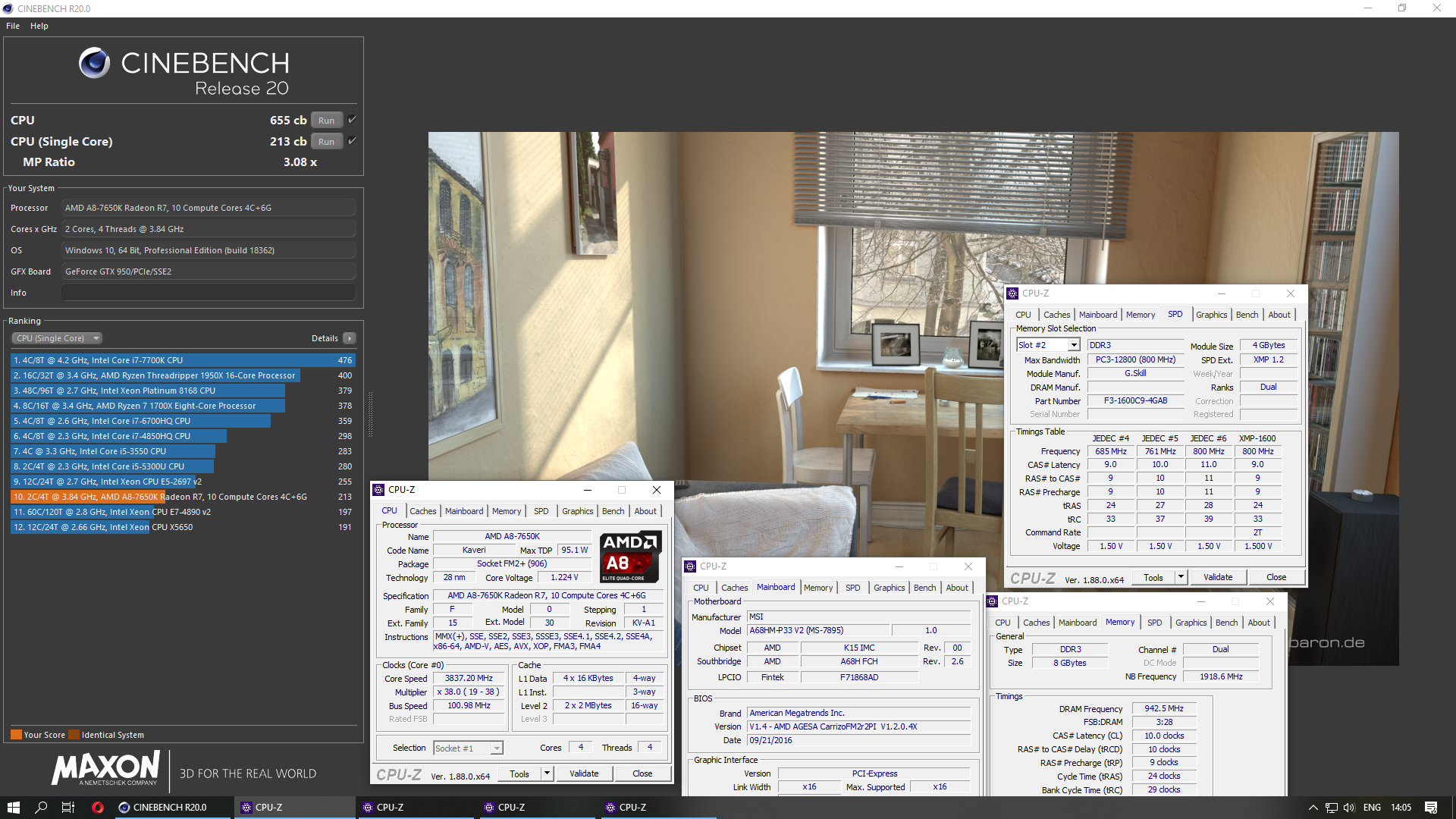
Task: Click the CPU-Z title icon of the CPU window
Action: [x=378, y=490]
